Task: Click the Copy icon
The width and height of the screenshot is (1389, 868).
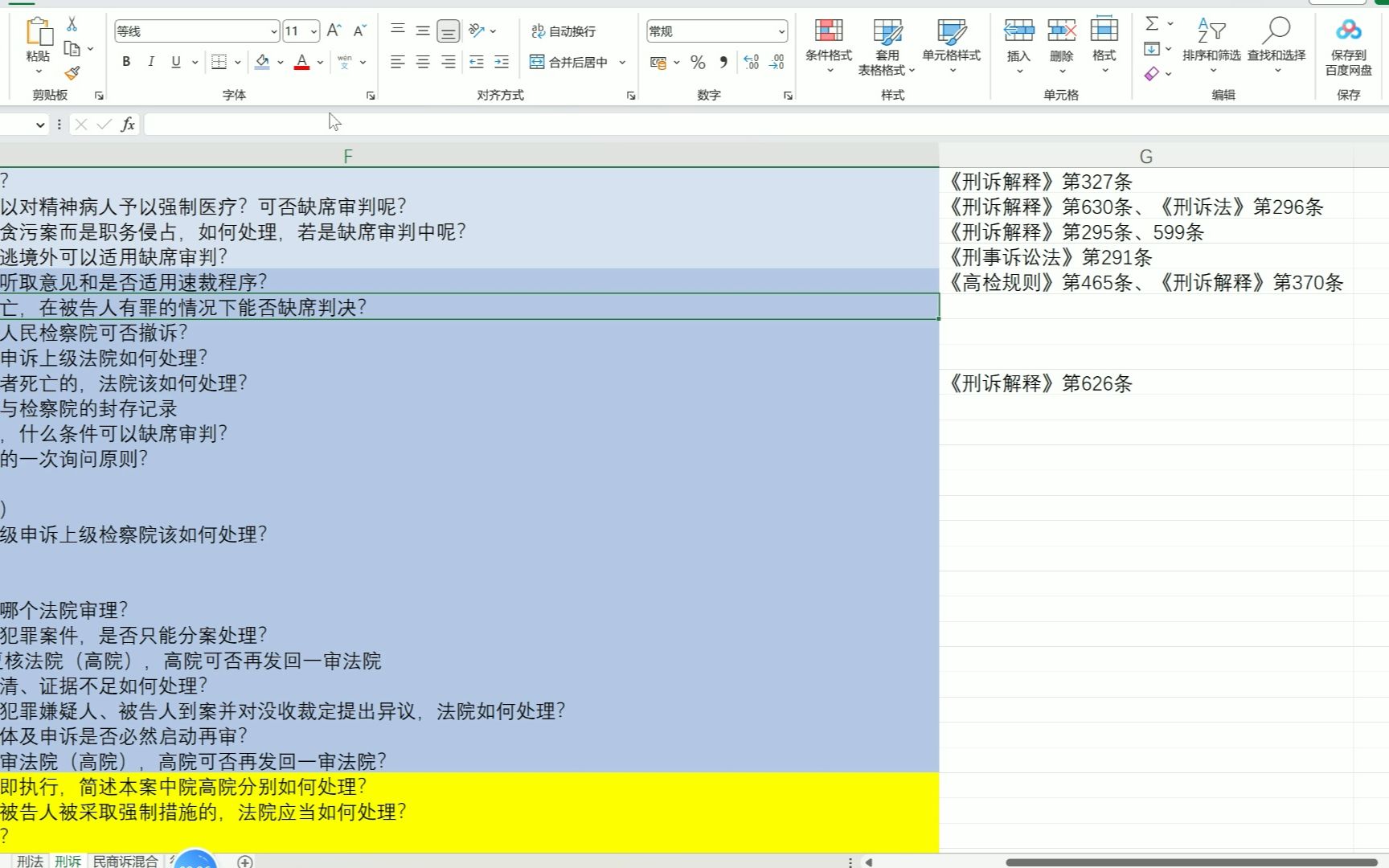Action: (x=72, y=48)
